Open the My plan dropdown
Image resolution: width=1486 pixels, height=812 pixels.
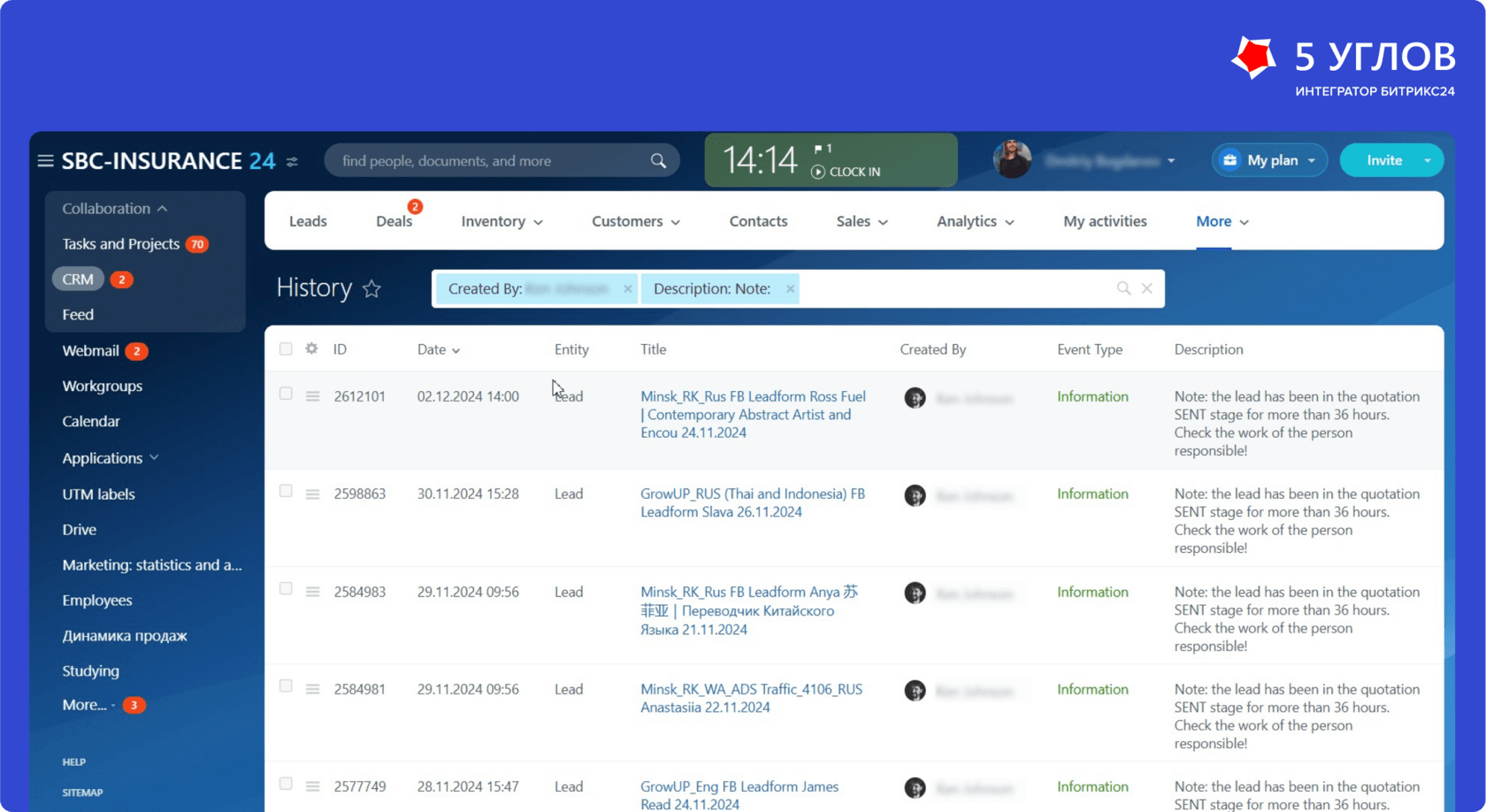[x=1269, y=160]
